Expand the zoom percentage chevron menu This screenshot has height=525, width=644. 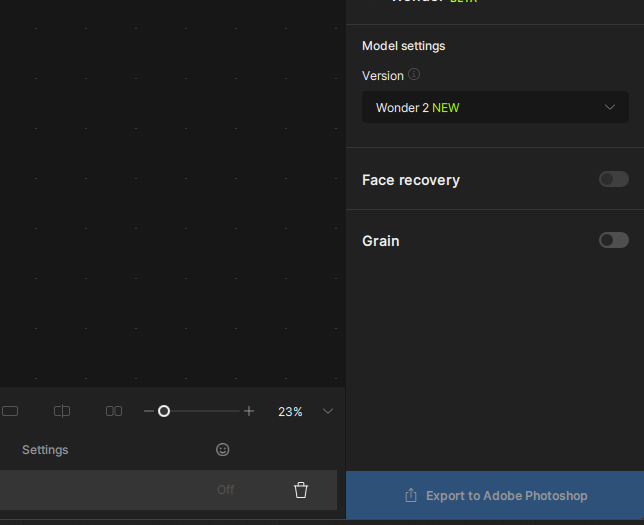point(328,411)
